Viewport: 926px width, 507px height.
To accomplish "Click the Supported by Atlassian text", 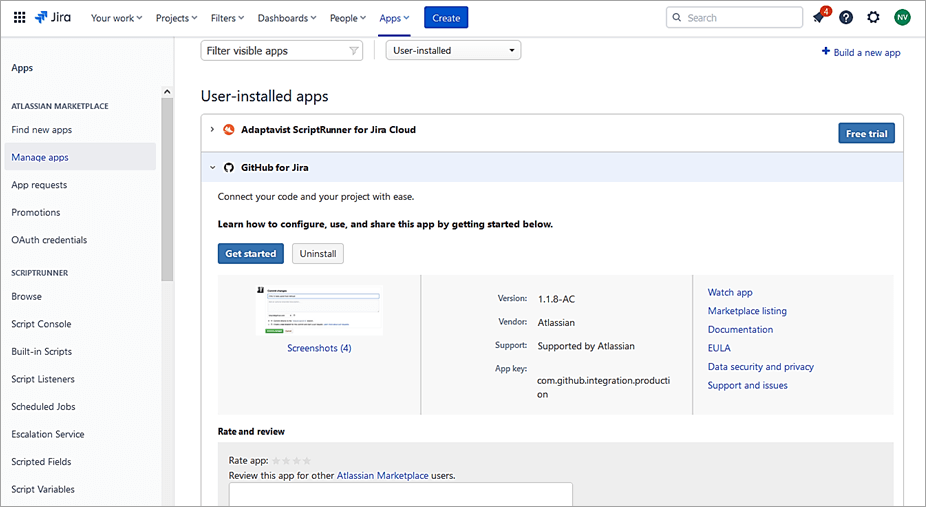I will (586, 346).
